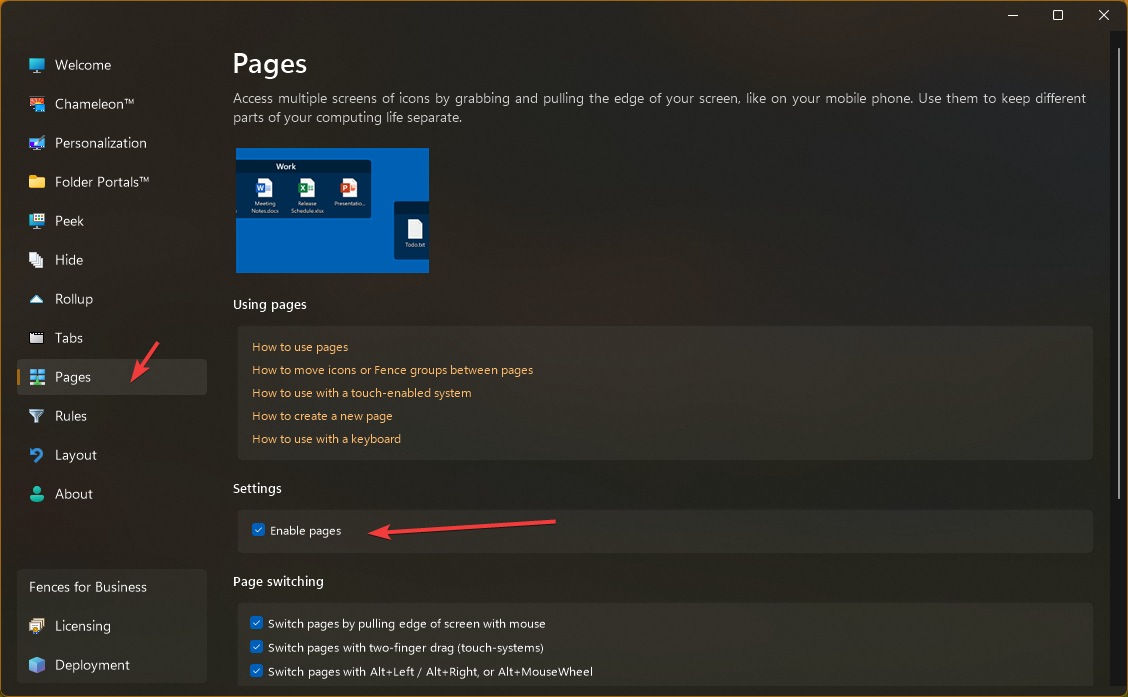Click the Tabs sidebar icon
Viewport: 1128px width, 697px height.
[37, 338]
